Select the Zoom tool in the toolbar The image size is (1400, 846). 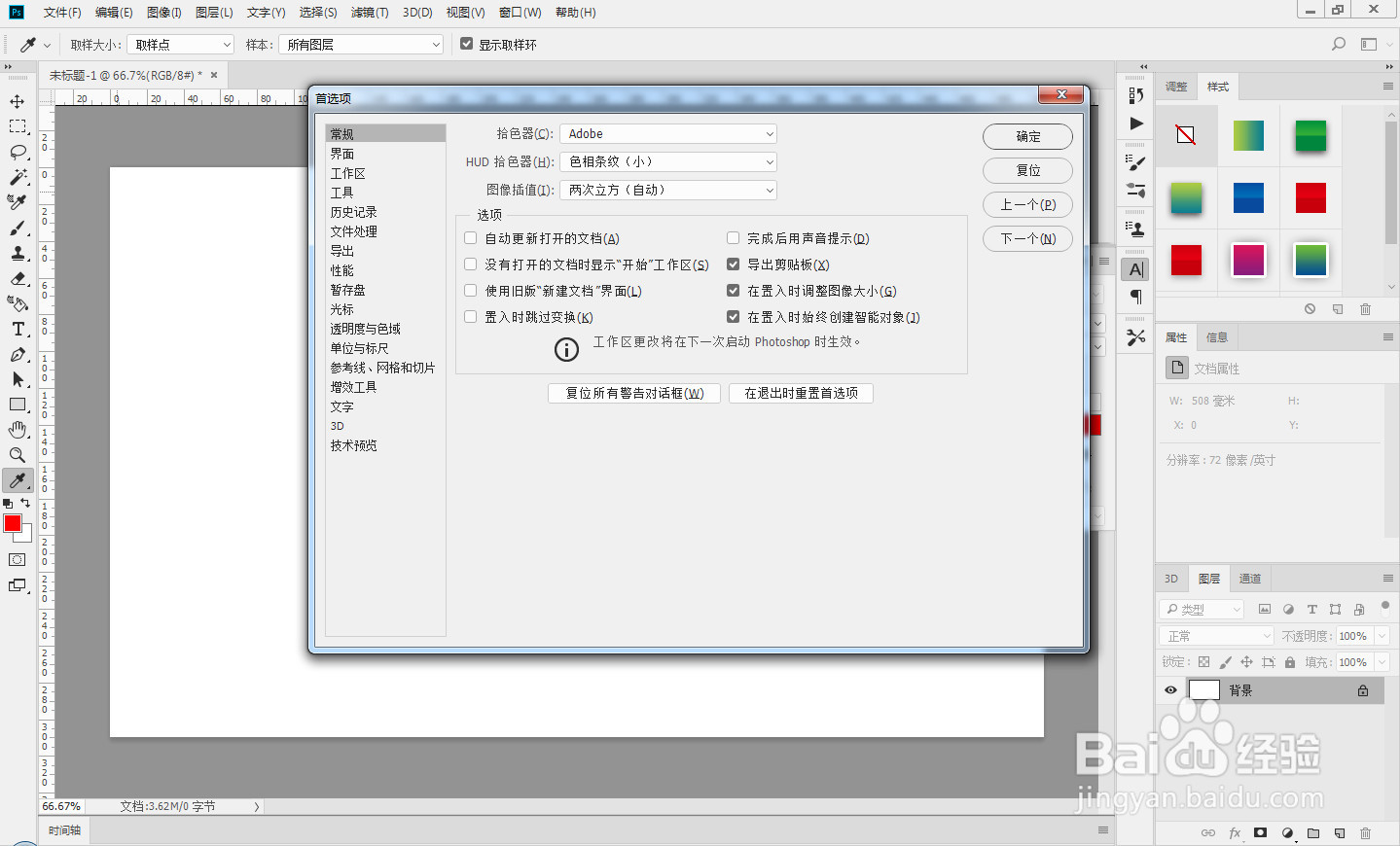18,455
